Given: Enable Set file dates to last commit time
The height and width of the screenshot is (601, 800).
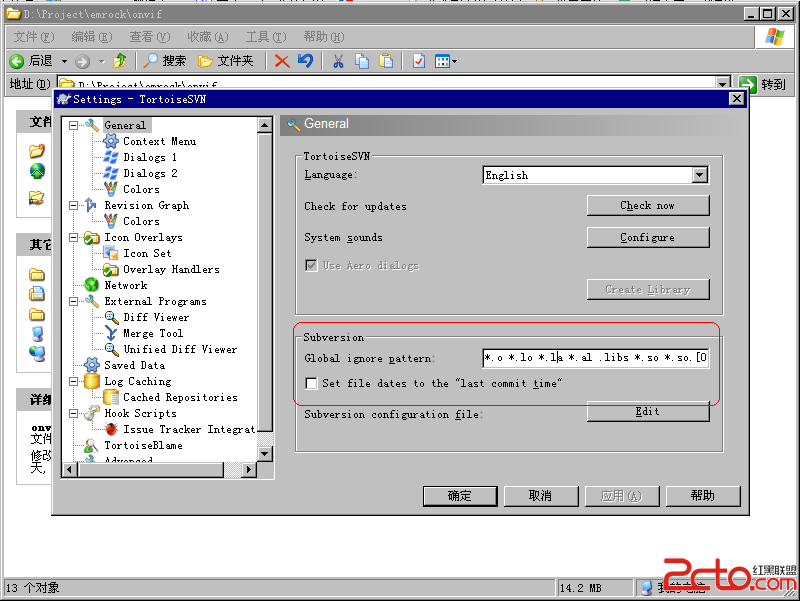Looking at the screenshot, I should coord(311,383).
